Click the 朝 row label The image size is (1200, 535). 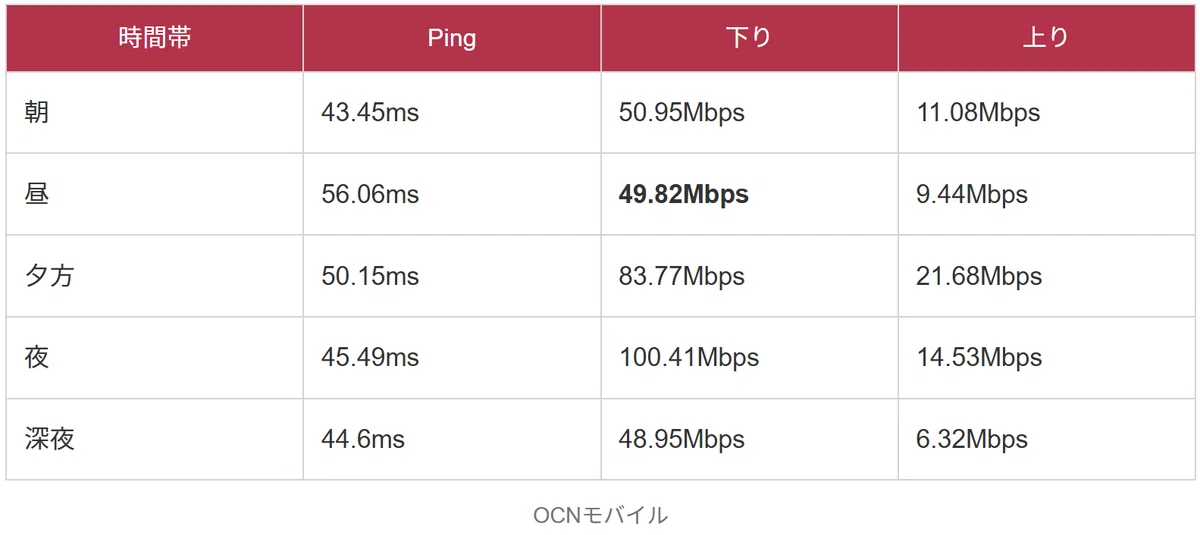pos(37,112)
